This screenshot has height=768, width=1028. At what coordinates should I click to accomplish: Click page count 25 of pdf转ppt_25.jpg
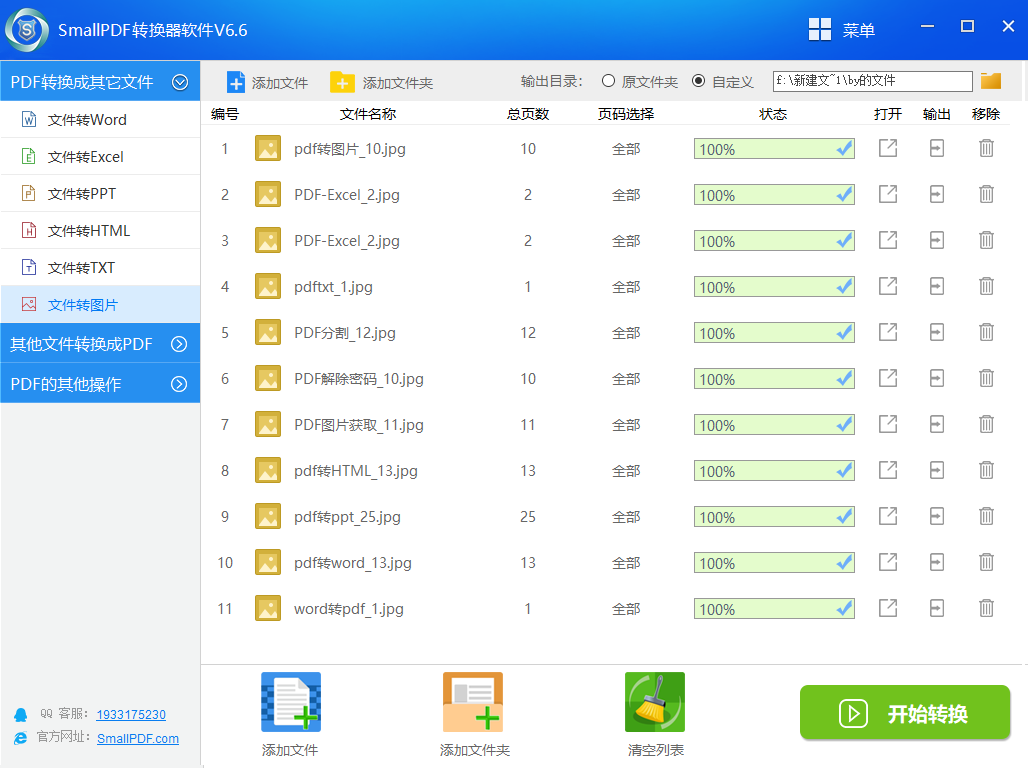click(528, 517)
